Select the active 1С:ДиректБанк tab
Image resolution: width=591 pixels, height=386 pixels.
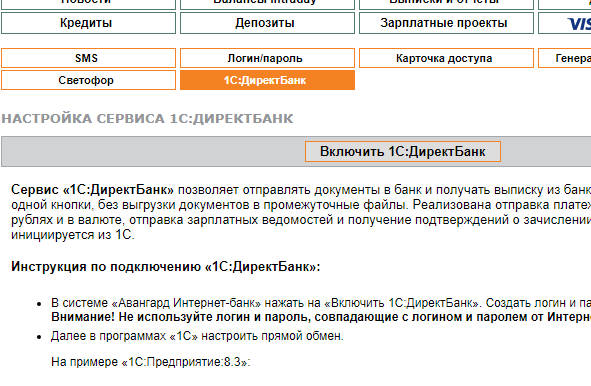tap(267, 80)
